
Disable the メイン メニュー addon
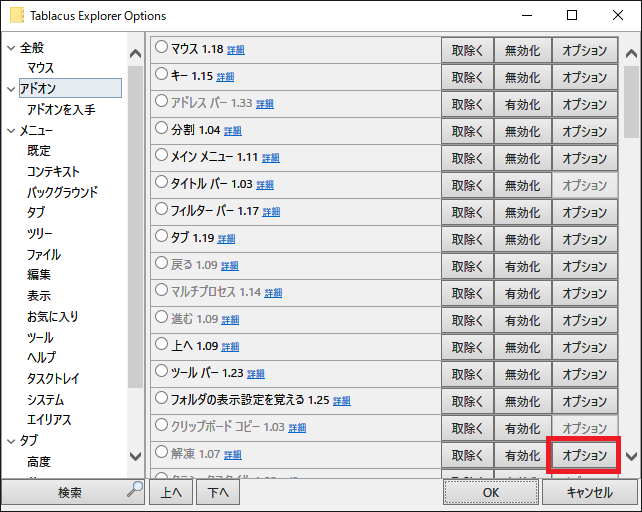point(522,159)
